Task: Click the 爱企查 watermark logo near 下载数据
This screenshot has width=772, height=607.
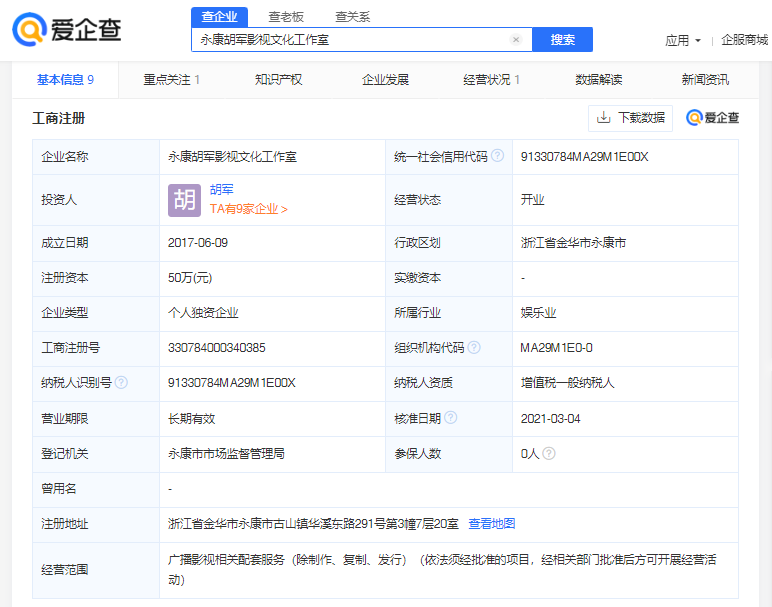Action: pos(712,118)
